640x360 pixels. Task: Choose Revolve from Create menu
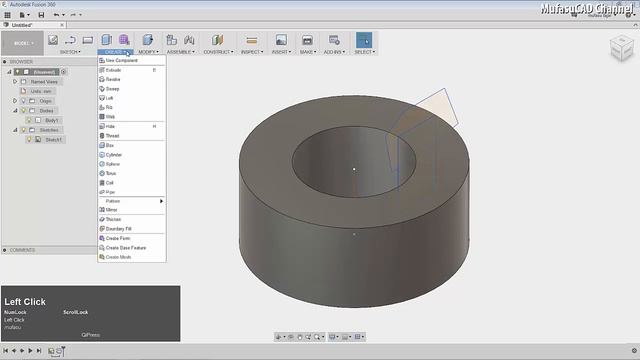tap(132, 79)
